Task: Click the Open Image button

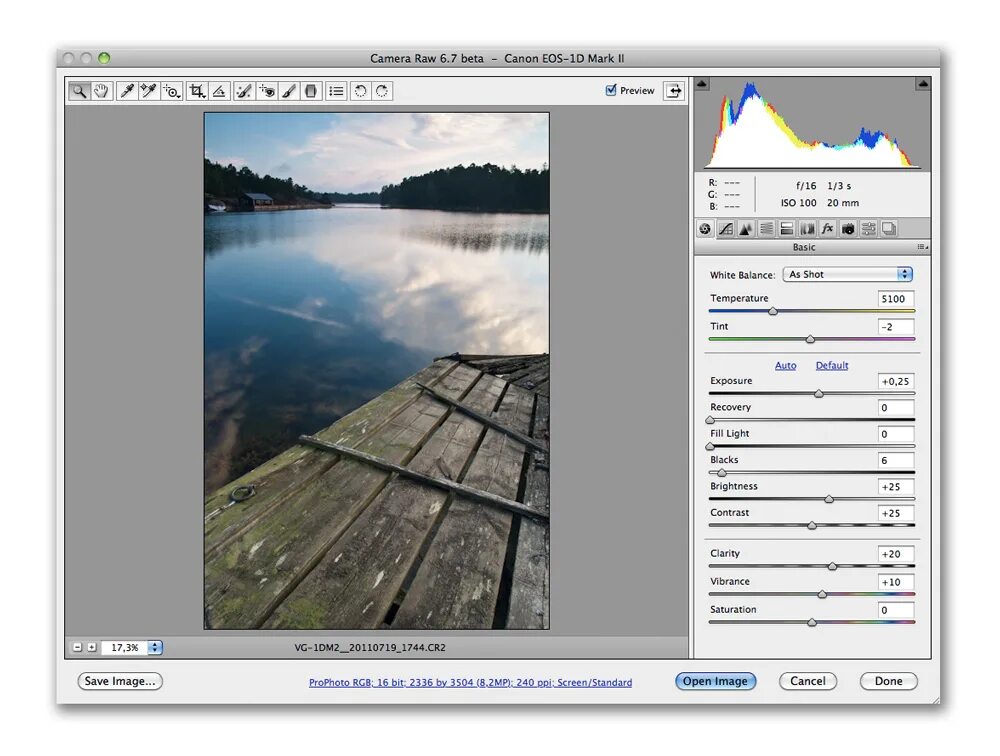Action: (715, 681)
